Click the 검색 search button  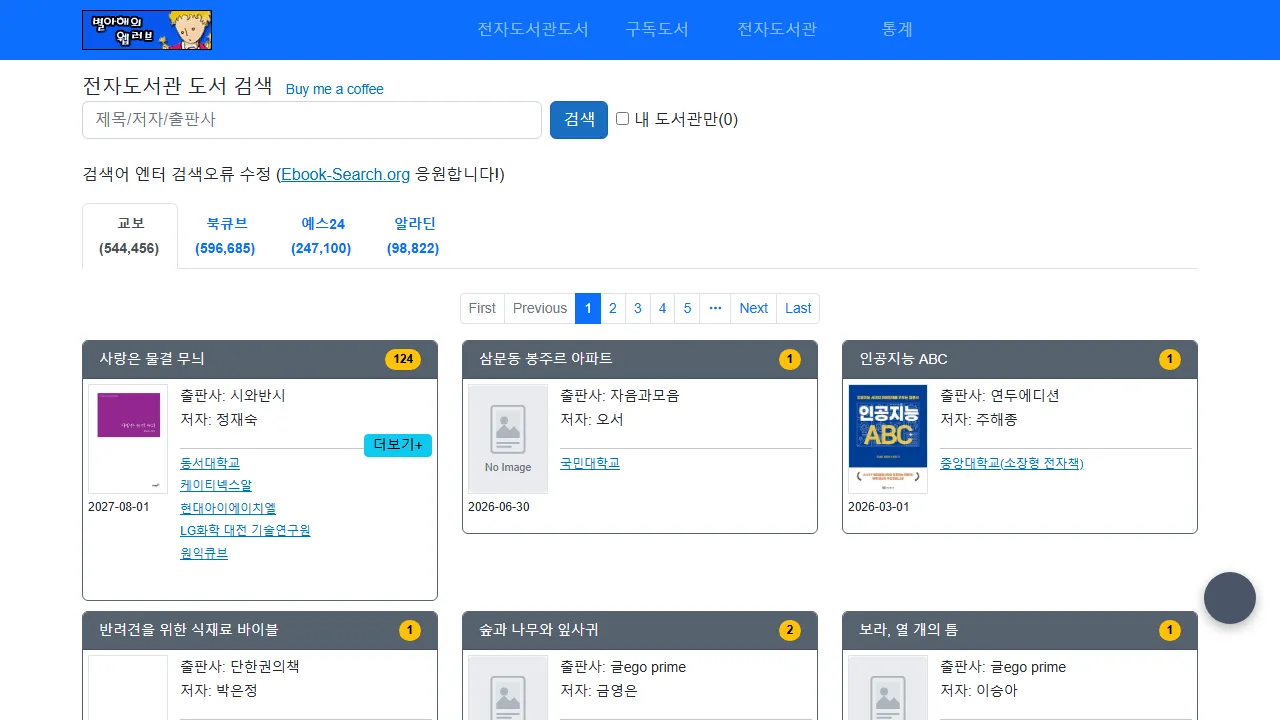(578, 119)
